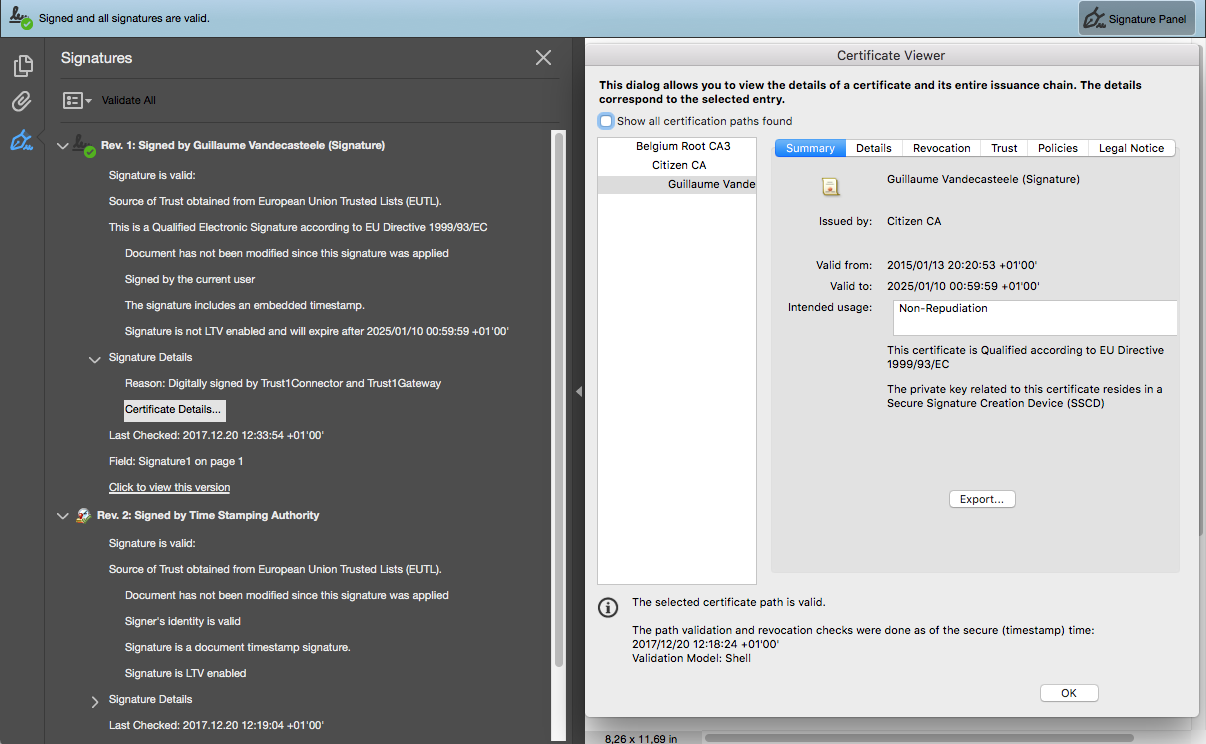Screen dimensions: 1206x744
Task: Expand Signature Details under Rev. 2
Action: point(95,700)
